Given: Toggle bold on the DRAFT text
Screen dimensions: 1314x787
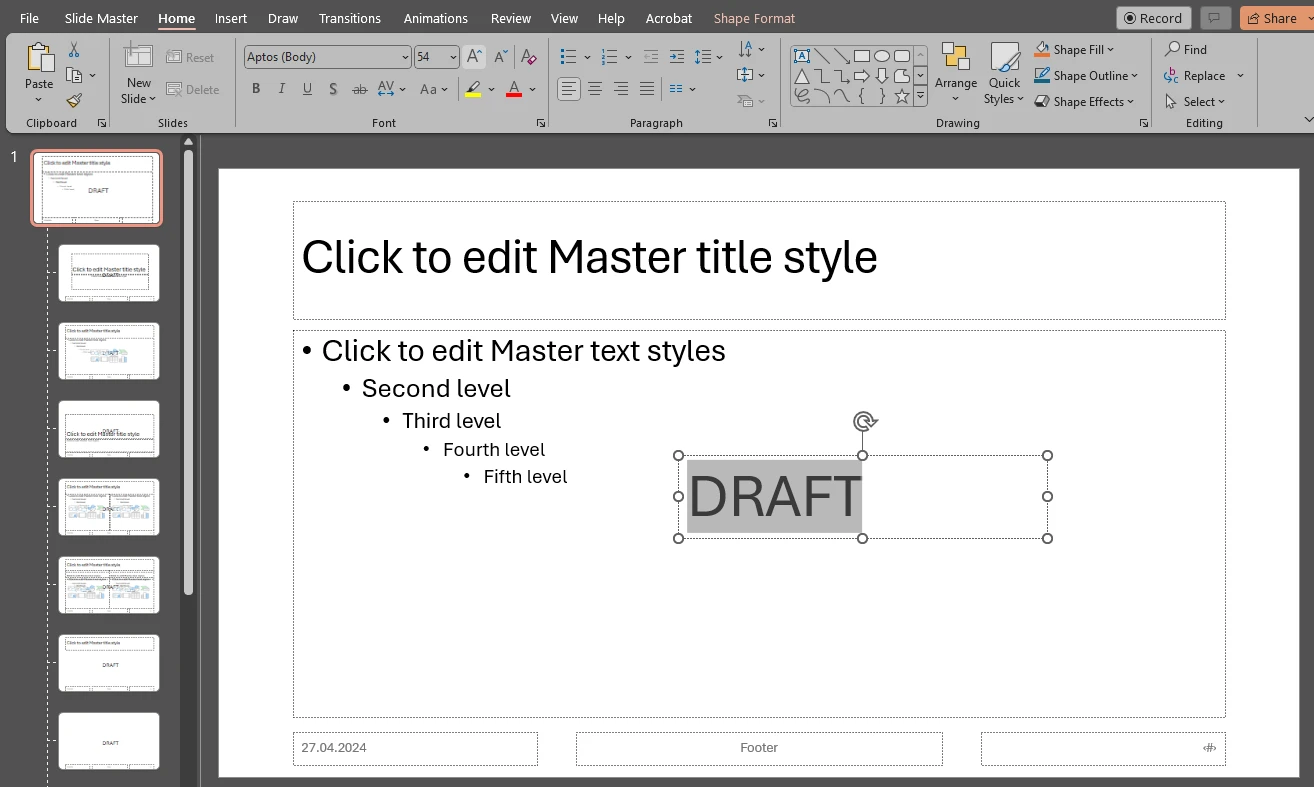Looking at the screenshot, I should 255,89.
